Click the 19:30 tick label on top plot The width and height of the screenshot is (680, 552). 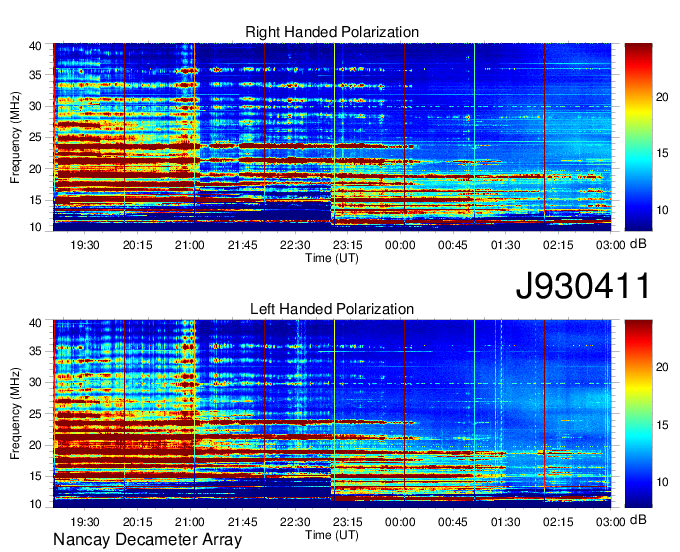click(x=85, y=245)
